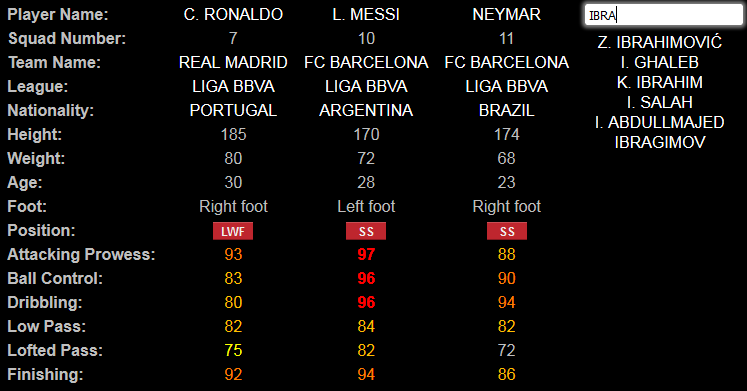This screenshot has height=391, width=747.
Task: Pick K. IBRAHIM in the suggestions
Action: click(660, 82)
